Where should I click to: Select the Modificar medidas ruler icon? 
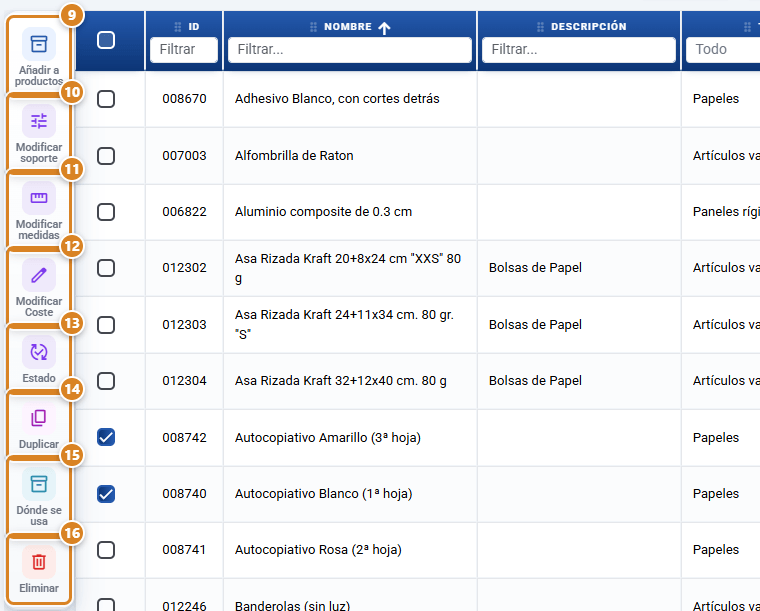pos(39,198)
